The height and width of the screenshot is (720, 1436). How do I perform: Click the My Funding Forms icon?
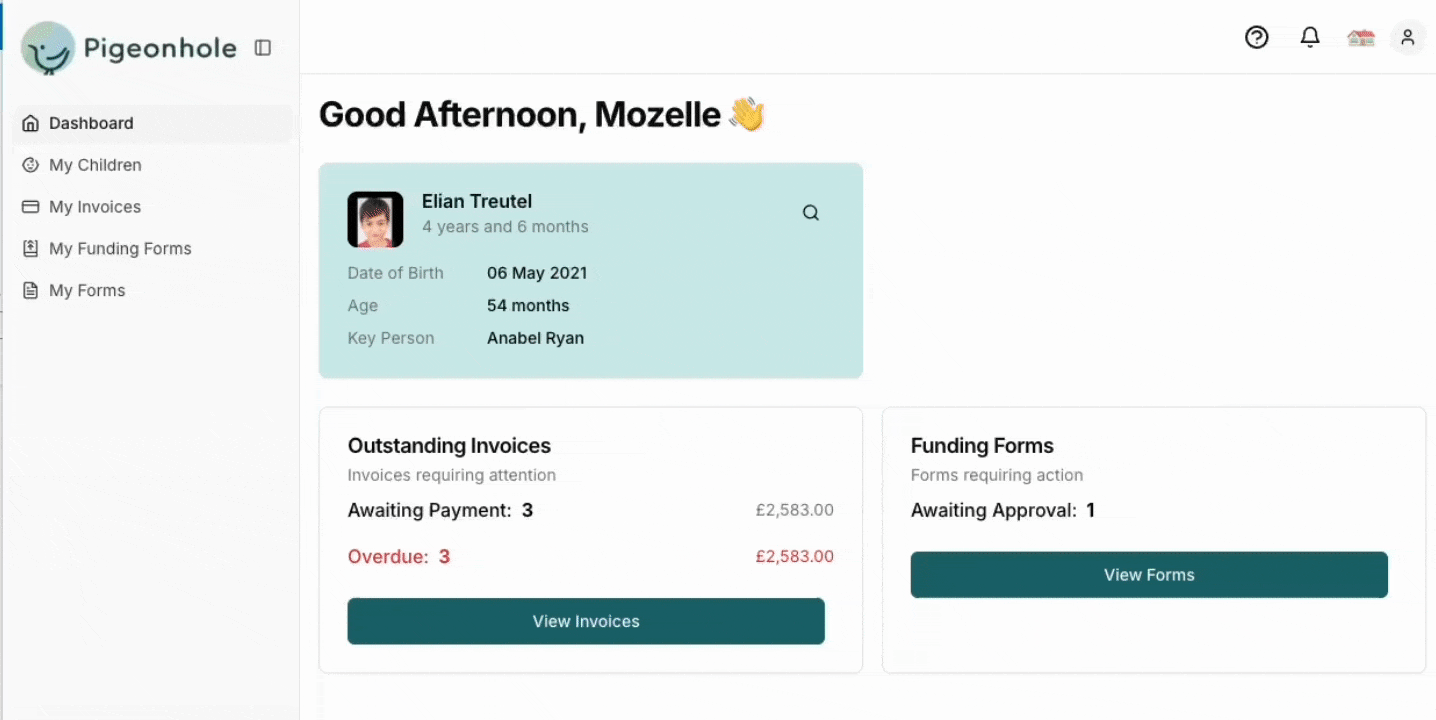click(x=31, y=249)
